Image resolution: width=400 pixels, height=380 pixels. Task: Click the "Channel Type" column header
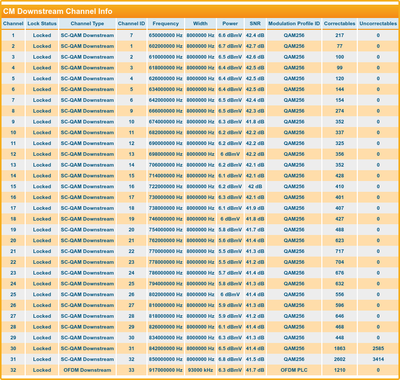(x=87, y=24)
